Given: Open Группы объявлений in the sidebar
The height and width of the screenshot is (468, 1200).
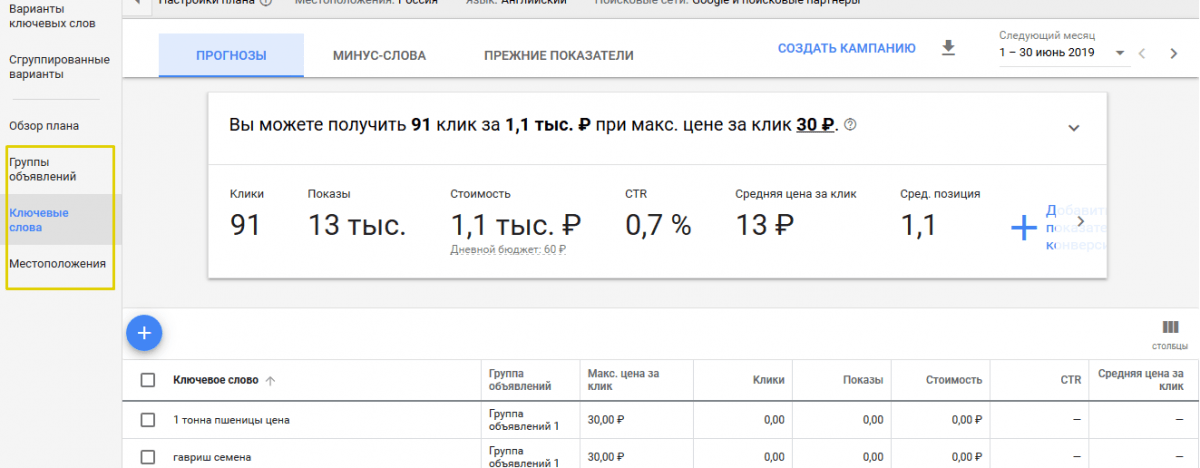Looking at the screenshot, I should tap(43, 169).
